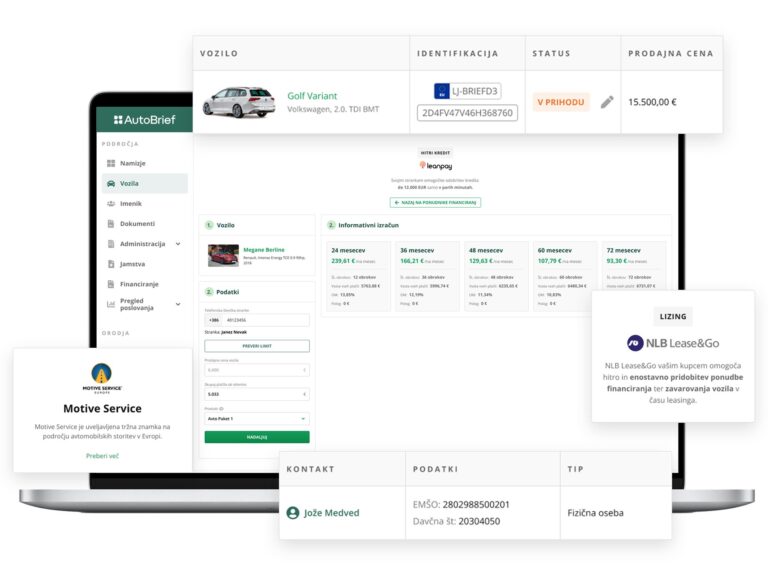Expand the Administracija submenu chevron
This screenshot has height=575, width=768.
[178, 244]
